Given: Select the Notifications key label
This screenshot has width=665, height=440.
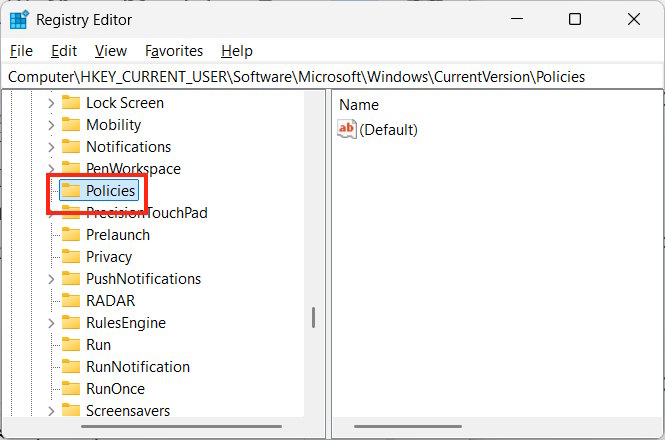Looking at the screenshot, I should click(x=129, y=147).
